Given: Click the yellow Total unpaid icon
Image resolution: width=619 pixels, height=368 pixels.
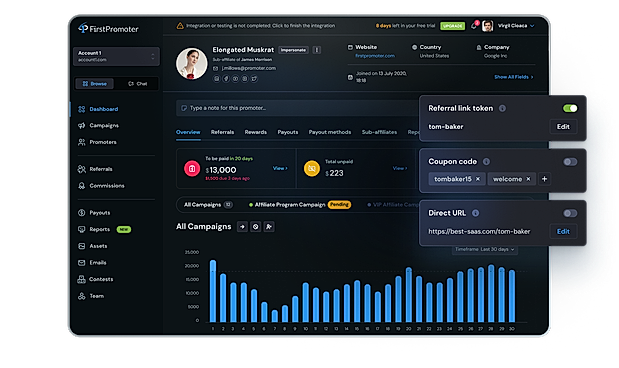Looking at the screenshot, I should [311, 169].
